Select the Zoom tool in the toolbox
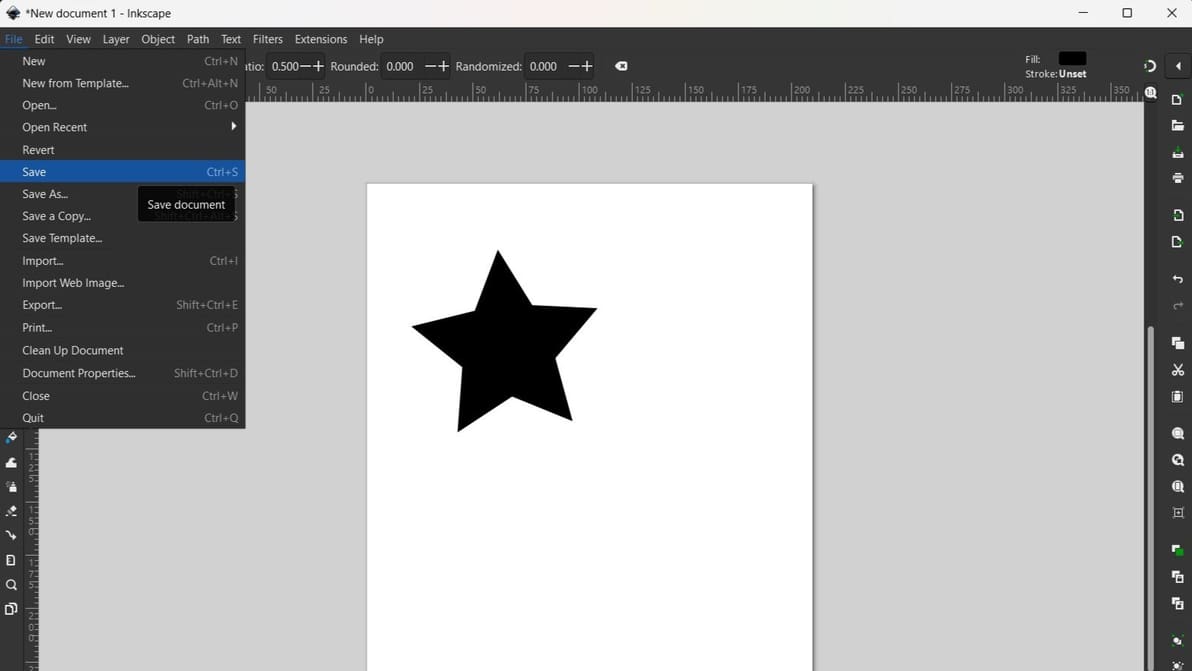 [x=12, y=585]
